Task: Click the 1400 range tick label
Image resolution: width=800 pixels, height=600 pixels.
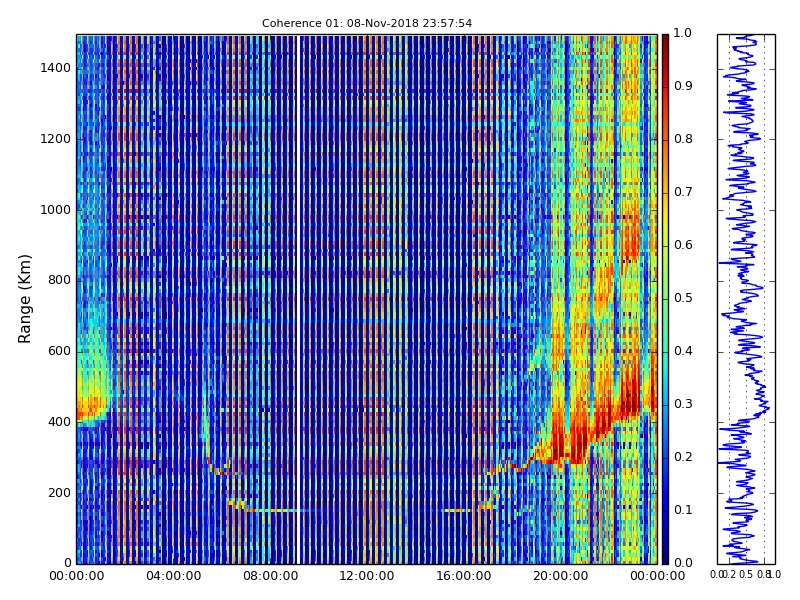Action: click(x=56, y=68)
